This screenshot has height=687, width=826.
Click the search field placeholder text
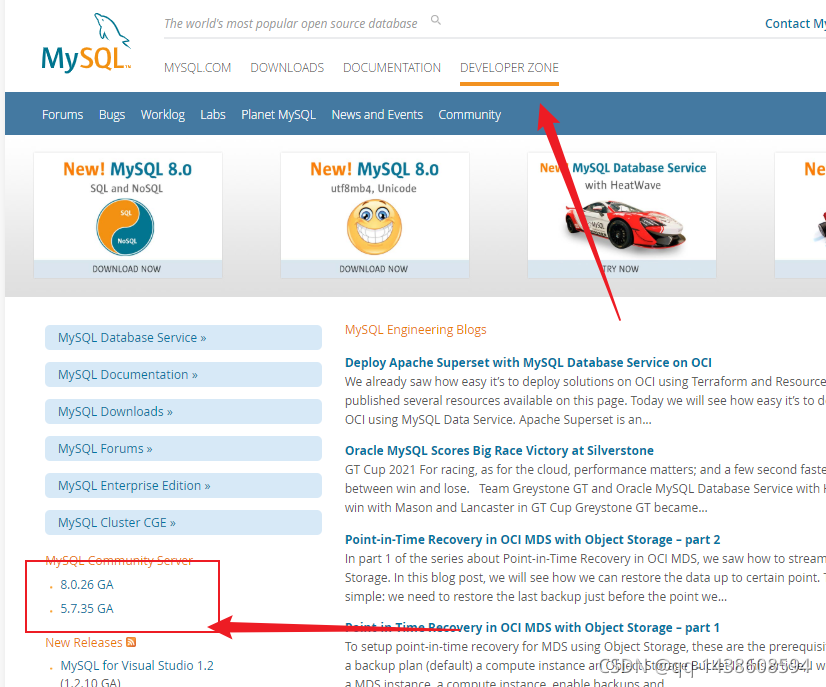click(x=291, y=24)
